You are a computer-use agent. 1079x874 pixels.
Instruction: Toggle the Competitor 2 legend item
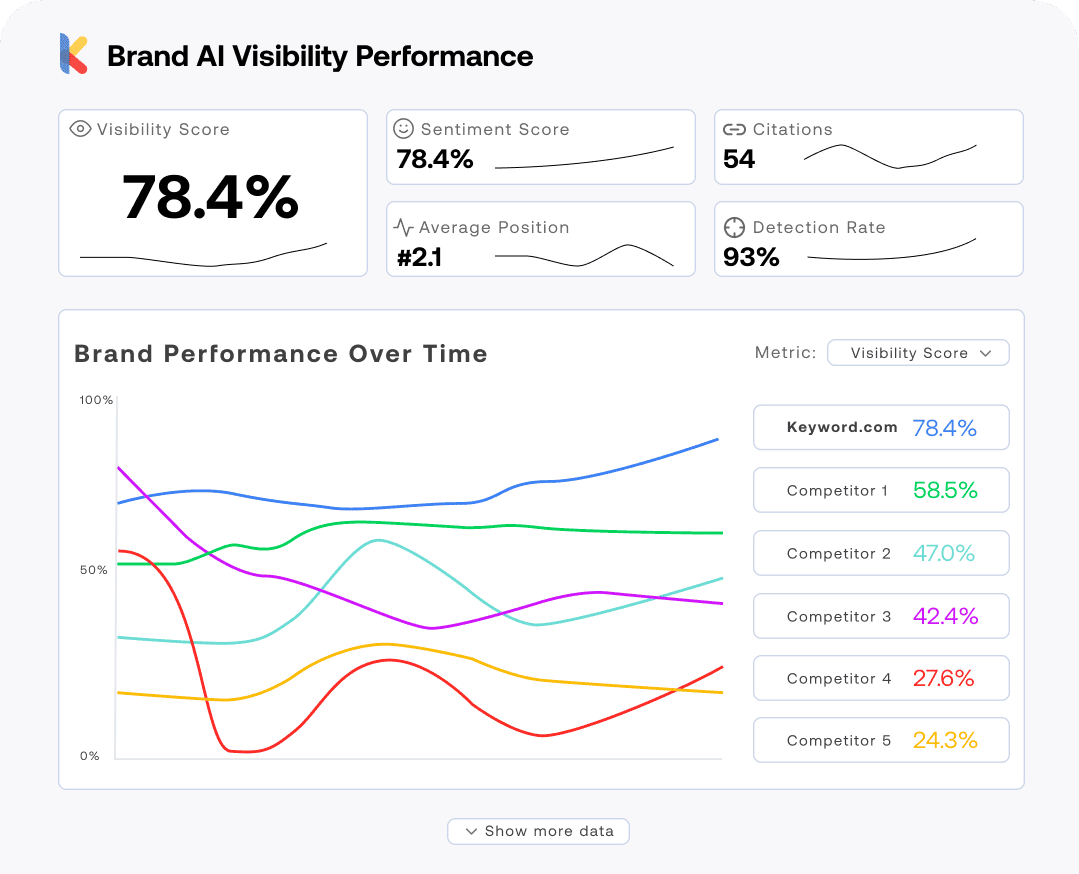point(881,553)
